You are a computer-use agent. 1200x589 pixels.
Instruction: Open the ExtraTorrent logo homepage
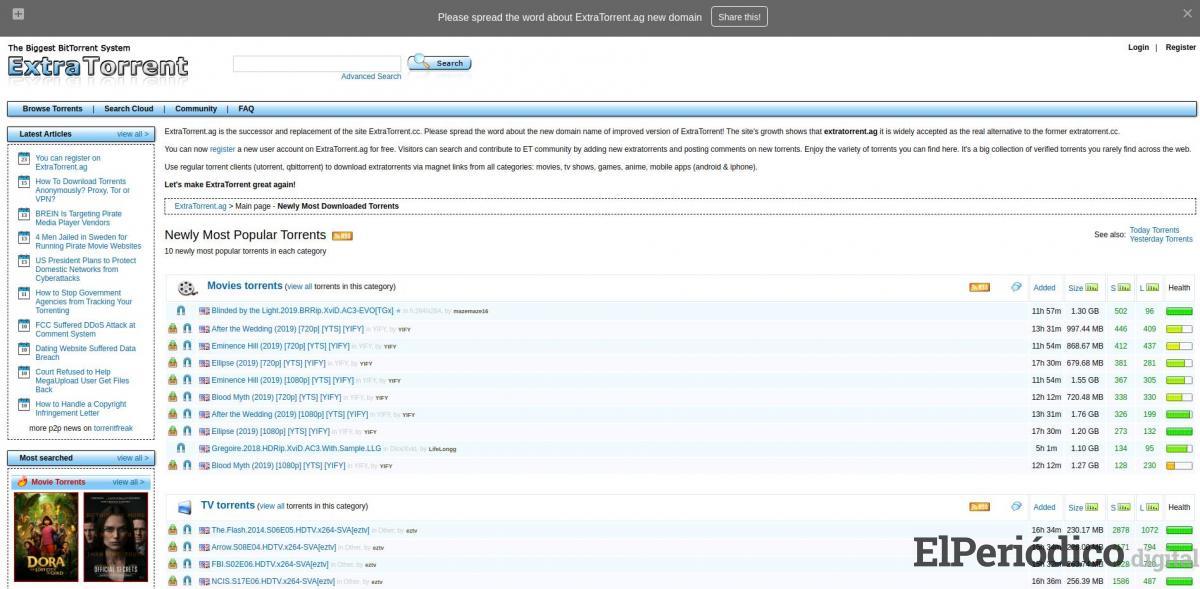[98, 67]
